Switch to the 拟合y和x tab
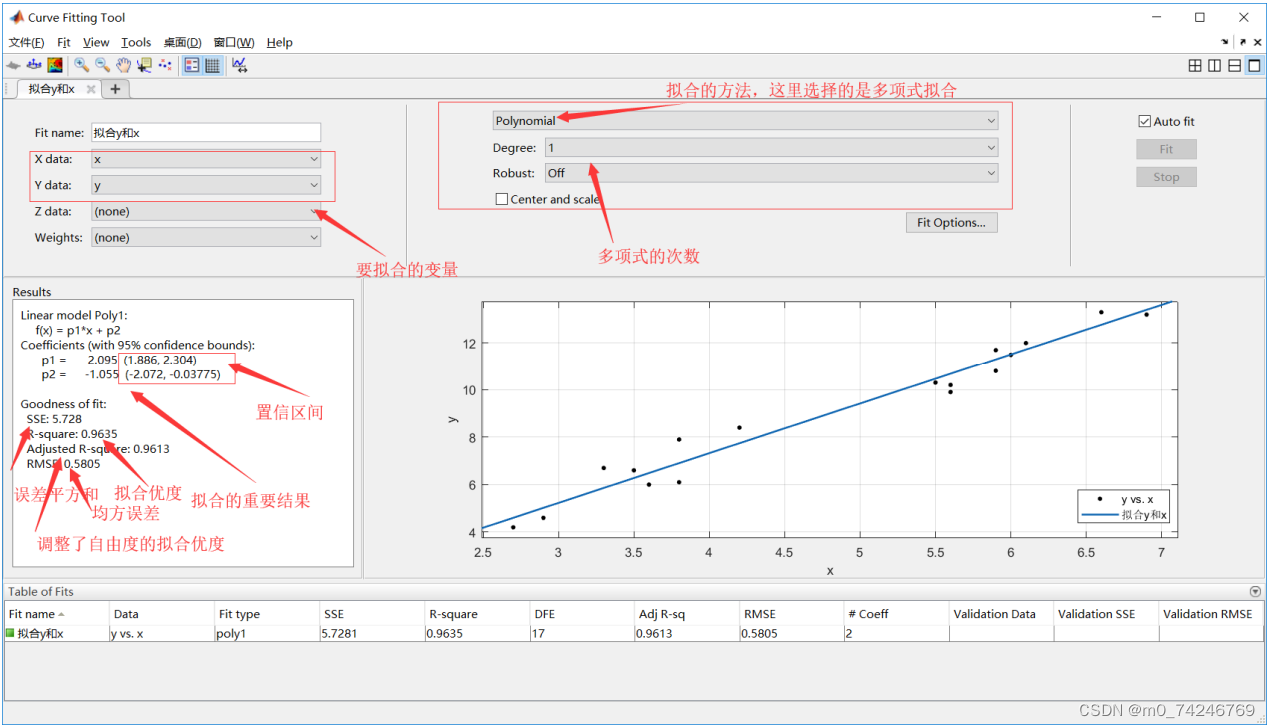 [52, 88]
